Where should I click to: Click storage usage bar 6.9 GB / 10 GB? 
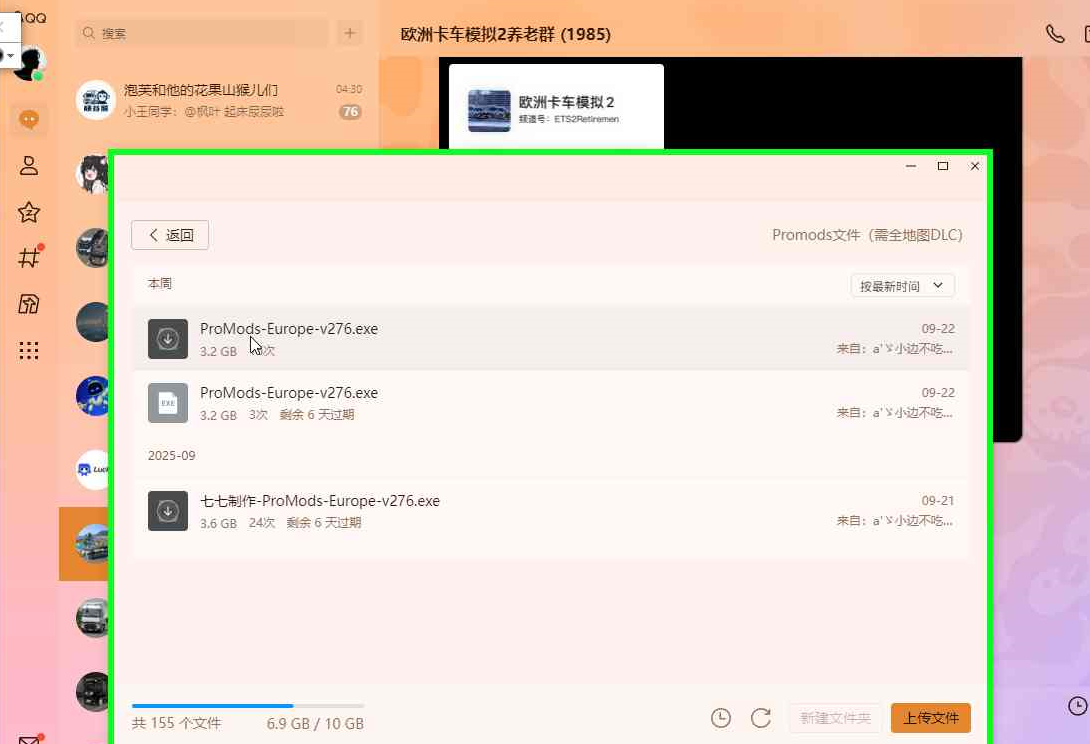click(x=247, y=706)
